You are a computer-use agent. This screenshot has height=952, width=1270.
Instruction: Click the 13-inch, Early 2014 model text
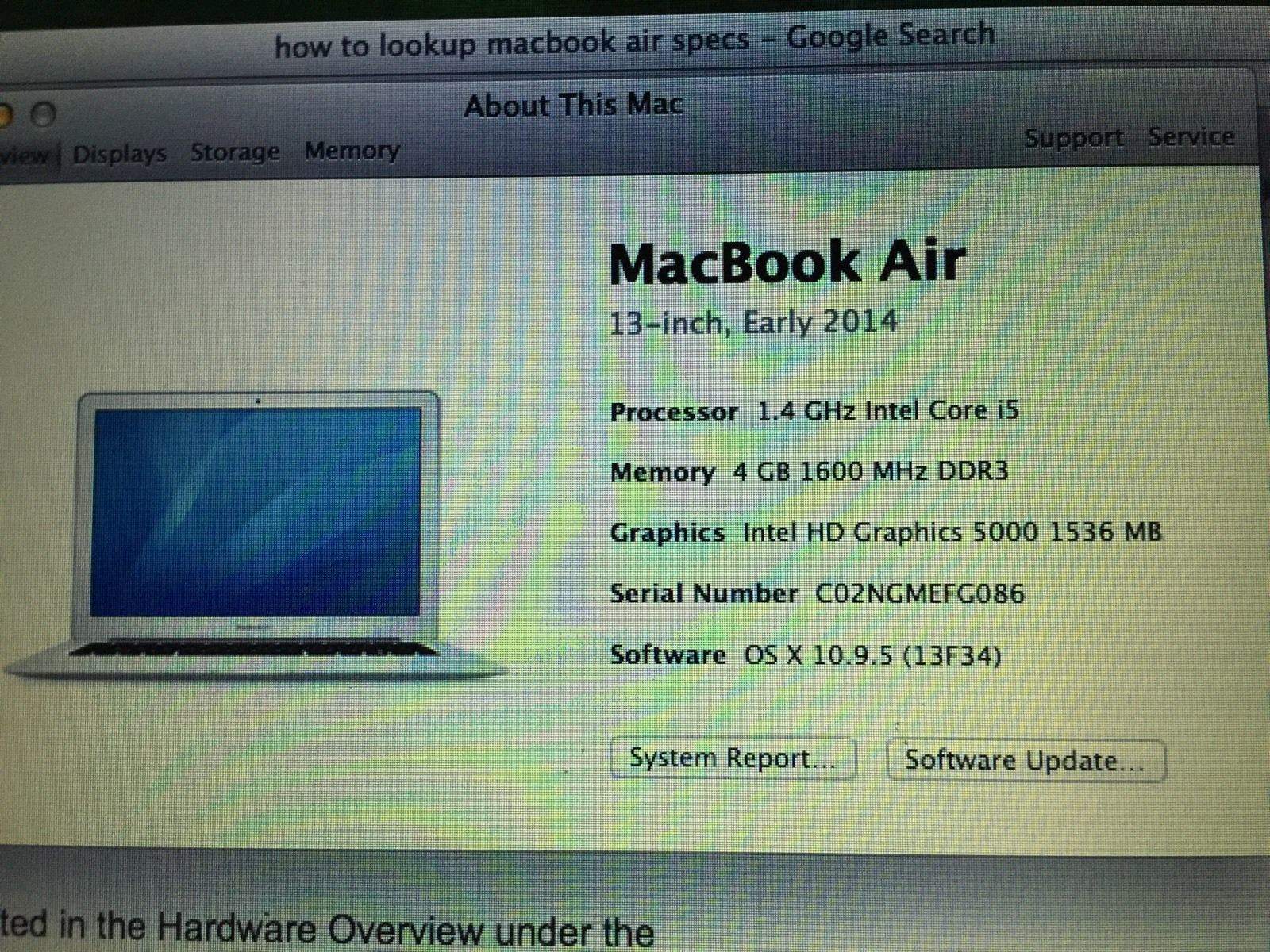[x=753, y=323]
